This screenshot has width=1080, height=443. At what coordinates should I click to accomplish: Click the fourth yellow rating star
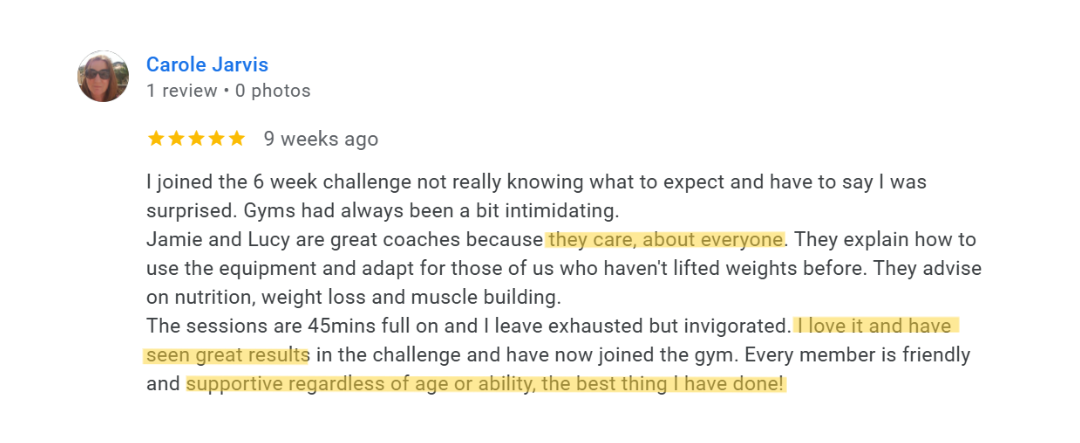(x=216, y=139)
